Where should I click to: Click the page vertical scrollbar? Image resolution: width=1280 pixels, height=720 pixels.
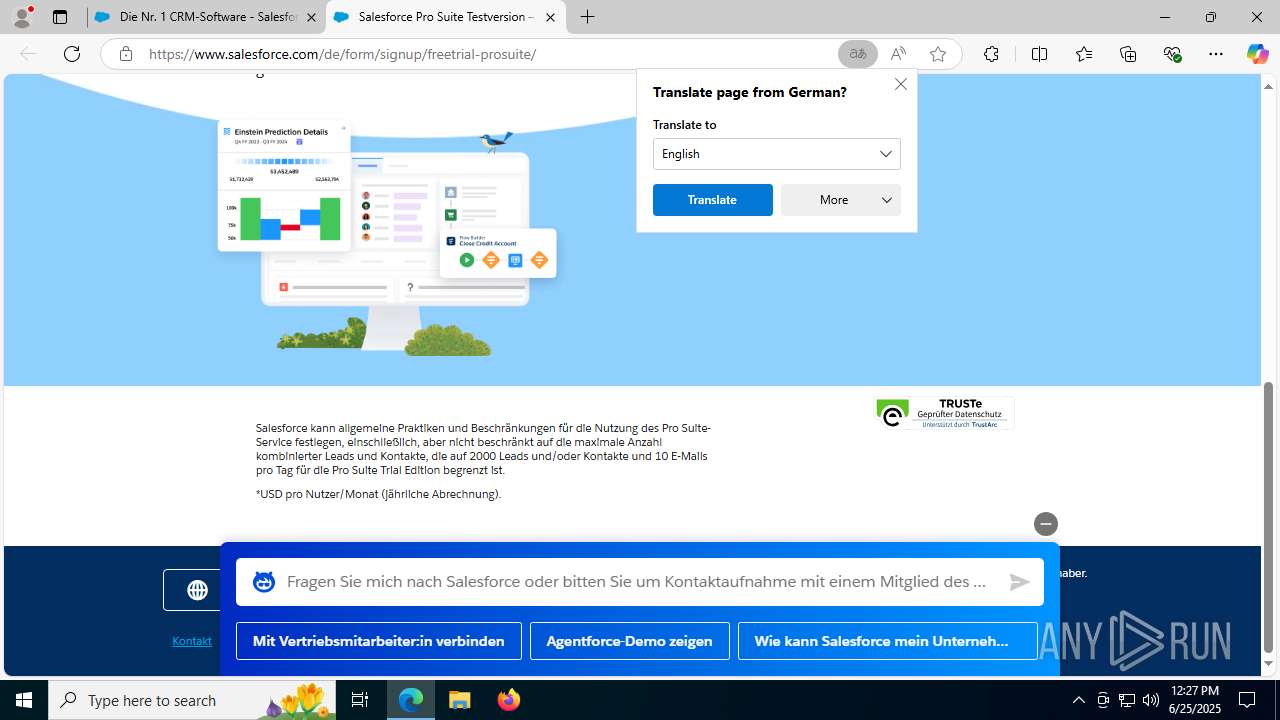click(1269, 515)
